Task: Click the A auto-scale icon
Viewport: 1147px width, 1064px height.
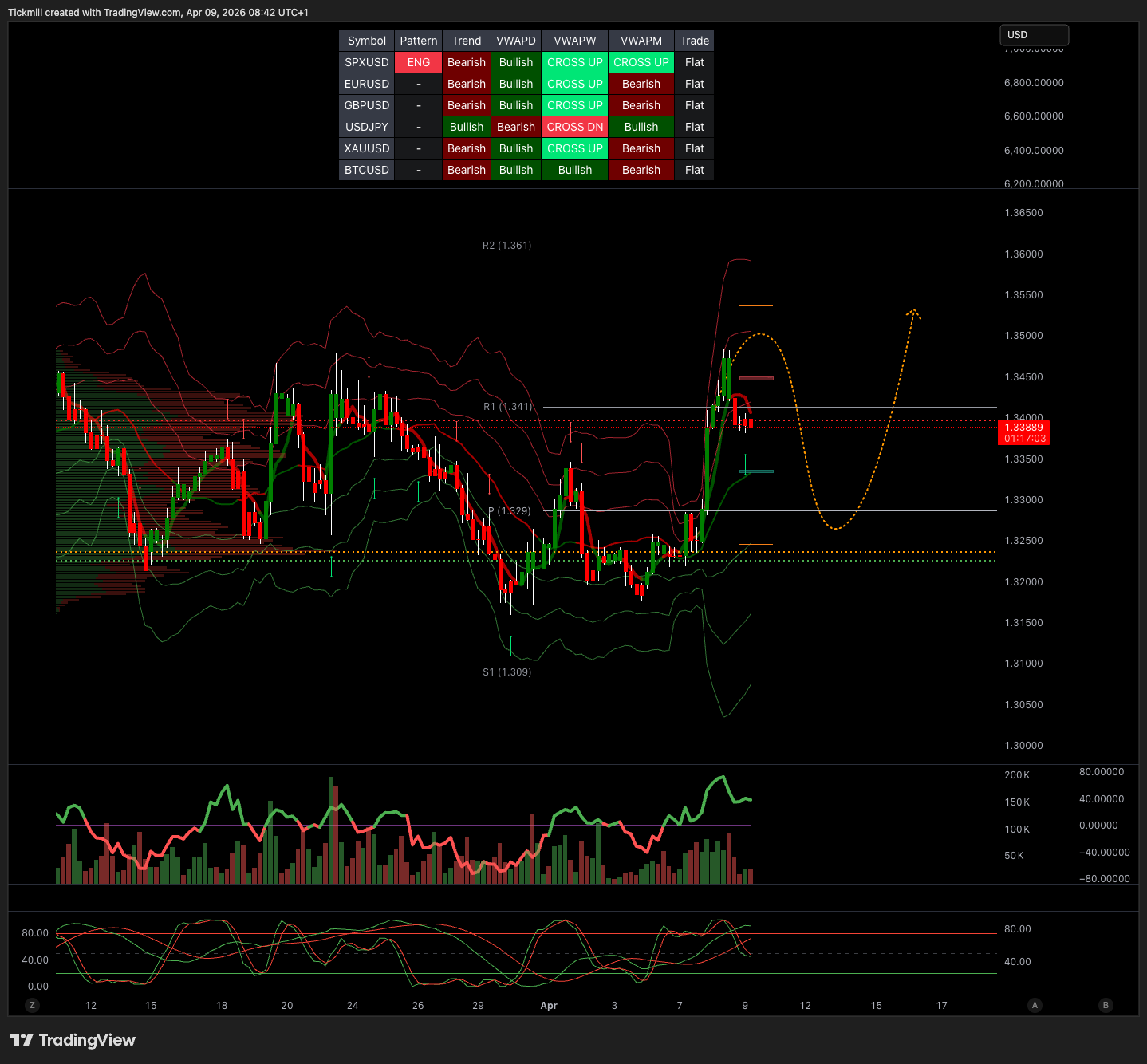Action: [x=1035, y=1005]
